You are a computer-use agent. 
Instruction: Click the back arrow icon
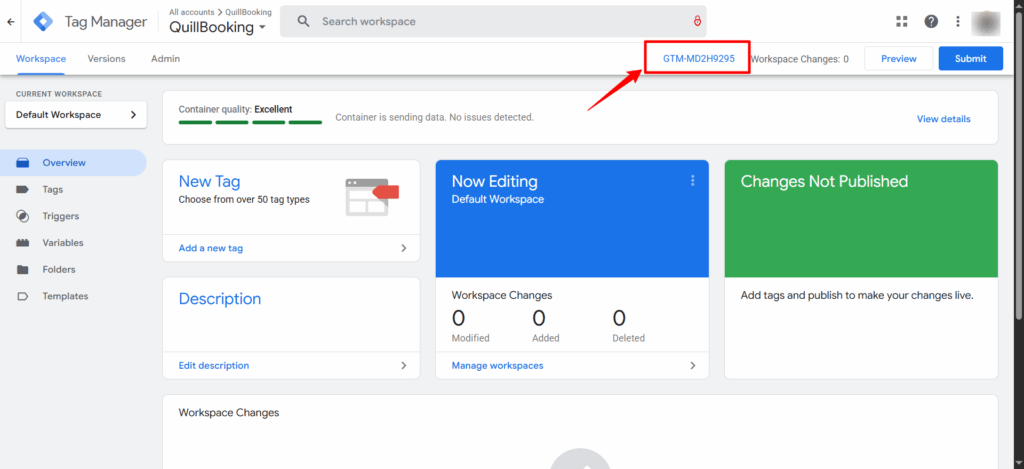click(x=11, y=21)
